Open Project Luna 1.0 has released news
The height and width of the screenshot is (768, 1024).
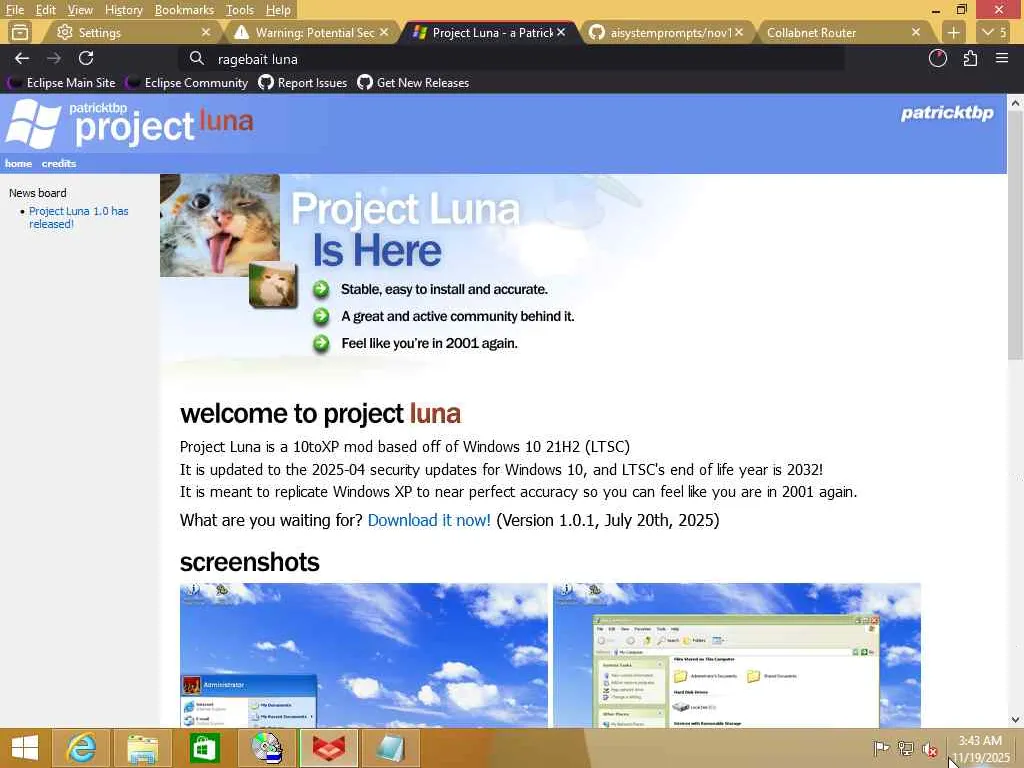78,217
